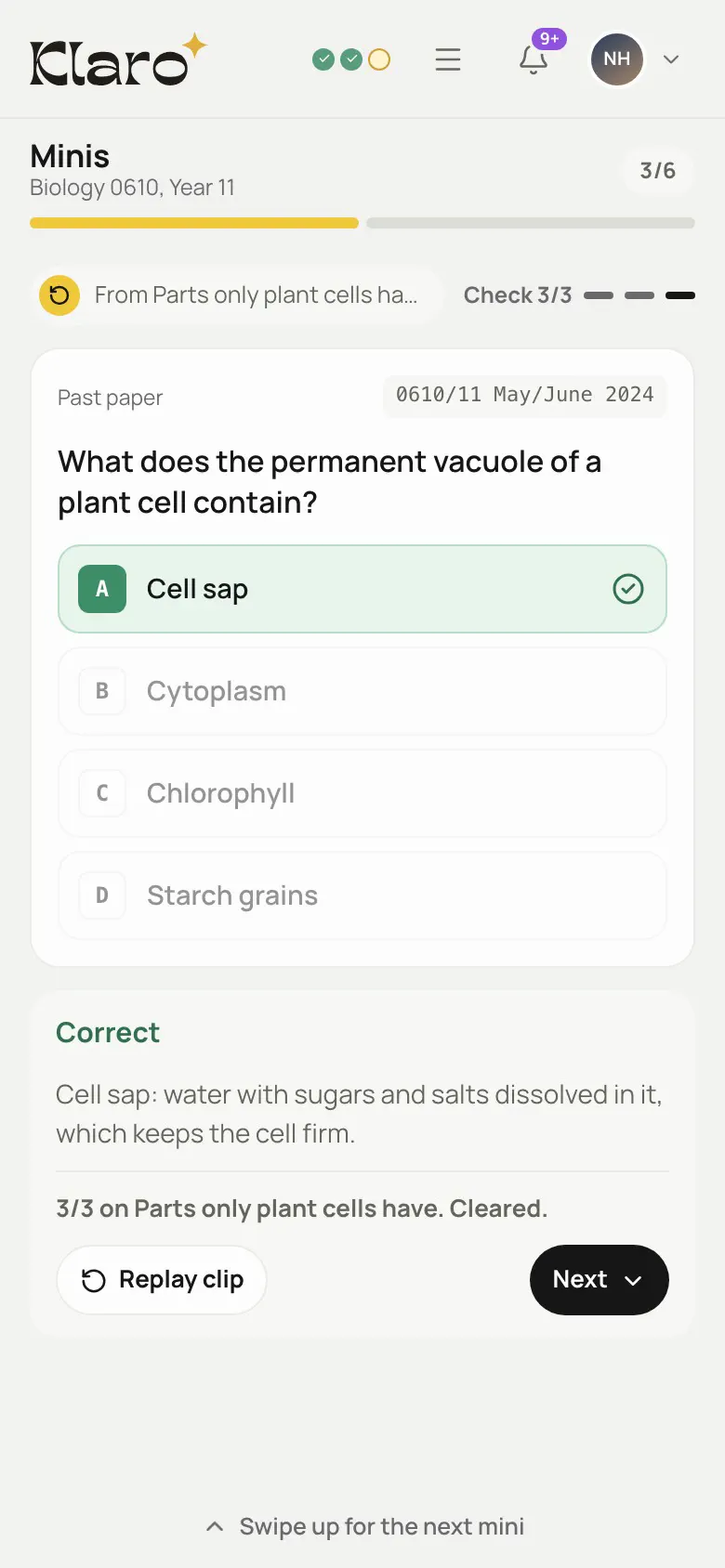This screenshot has height=1568, width=725.
Task: Click the swipe up chevron arrow
Action: tap(215, 1526)
